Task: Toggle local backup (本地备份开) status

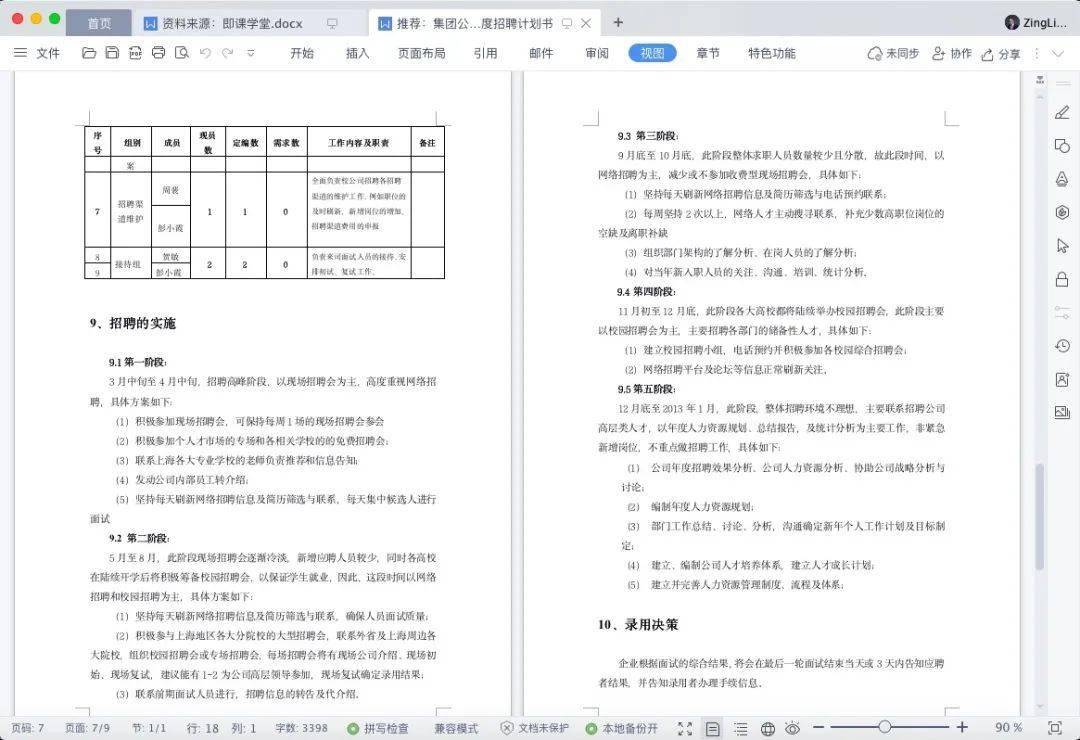Action: (x=621, y=728)
